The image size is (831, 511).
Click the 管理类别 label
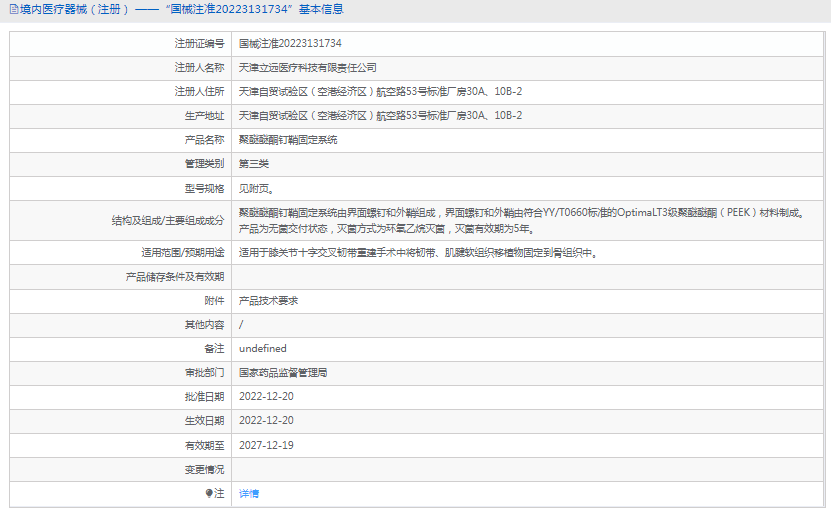click(205, 164)
